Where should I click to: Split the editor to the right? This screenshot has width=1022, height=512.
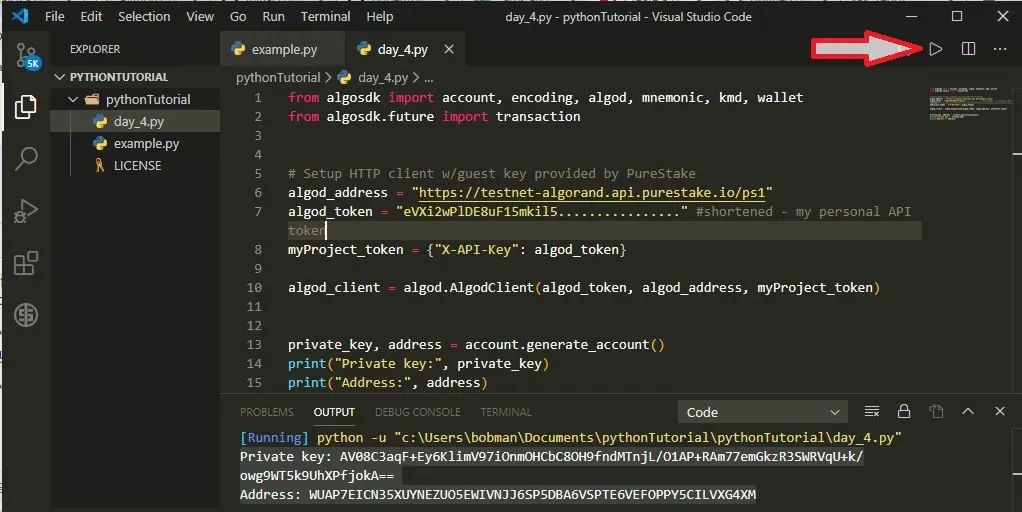click(x=968, y=49)
